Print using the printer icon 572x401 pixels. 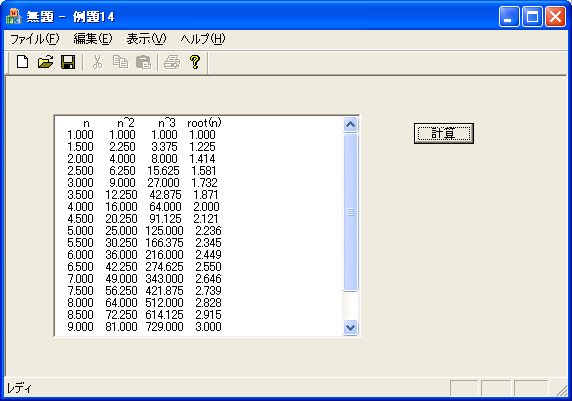[172, 62]
